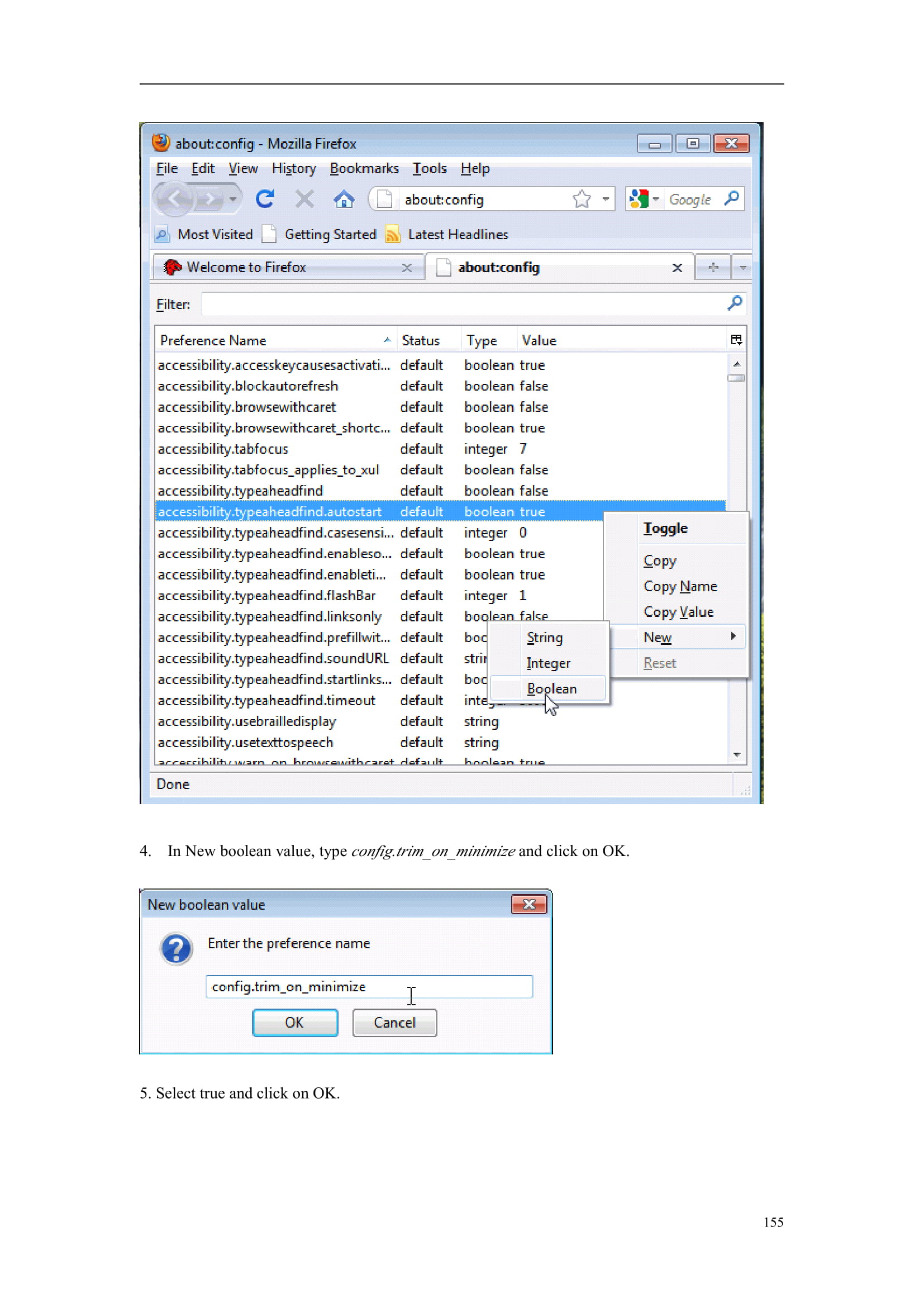Choose Reset in context menu
924x1307 pixels.
(x=676, y=663)
